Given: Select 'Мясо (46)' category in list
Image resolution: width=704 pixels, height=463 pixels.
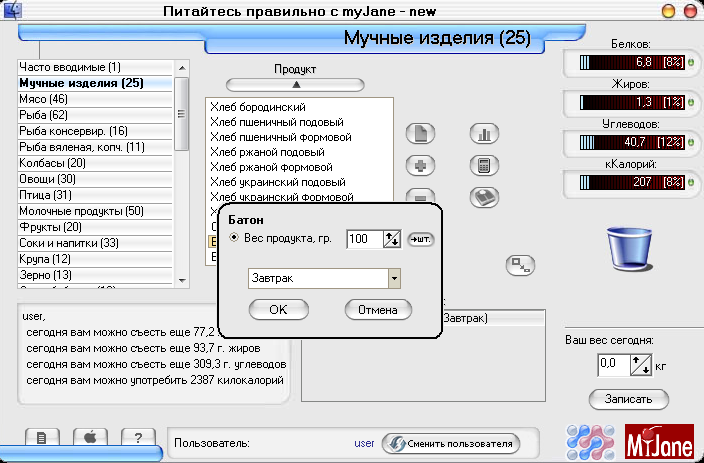Looking at the screenshot, I should 44,99.
